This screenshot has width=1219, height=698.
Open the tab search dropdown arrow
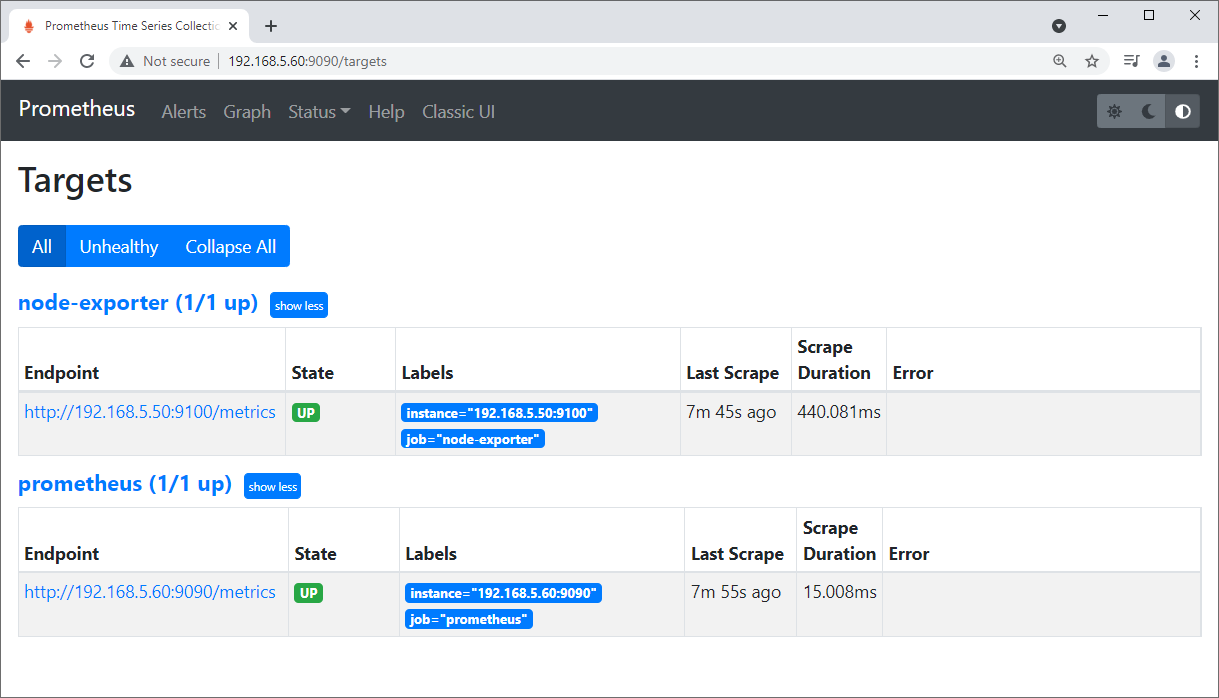(x=1059, y=26)
